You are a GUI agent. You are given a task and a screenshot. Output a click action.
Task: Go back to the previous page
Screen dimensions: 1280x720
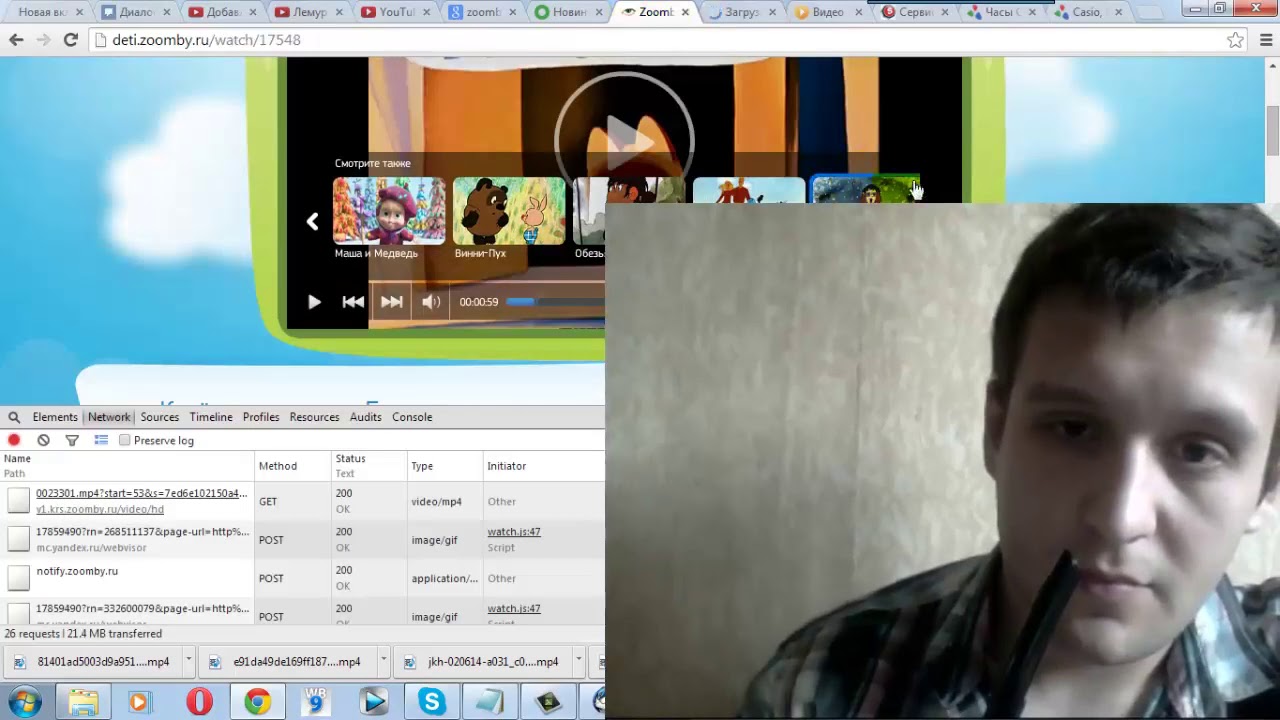[16, 40]
